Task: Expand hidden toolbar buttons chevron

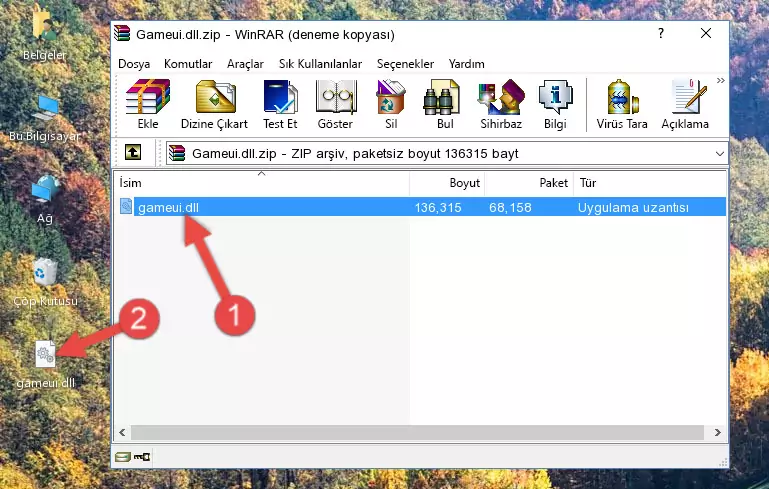Action: coord(720,80)
